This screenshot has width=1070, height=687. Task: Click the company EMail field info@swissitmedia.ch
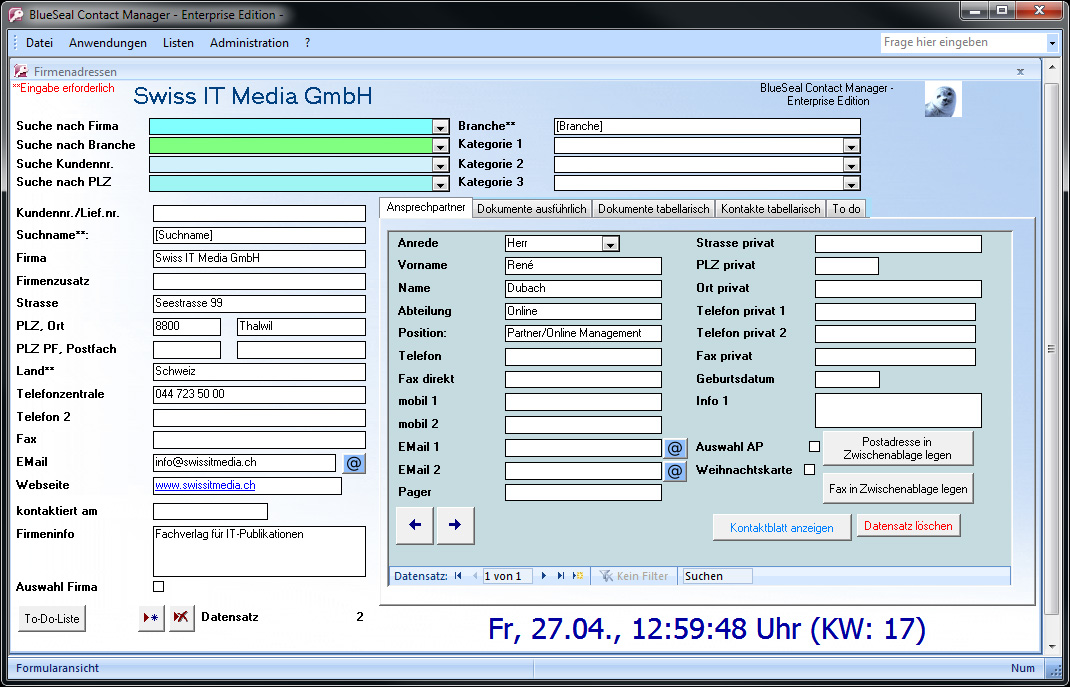tap(244, 463)
